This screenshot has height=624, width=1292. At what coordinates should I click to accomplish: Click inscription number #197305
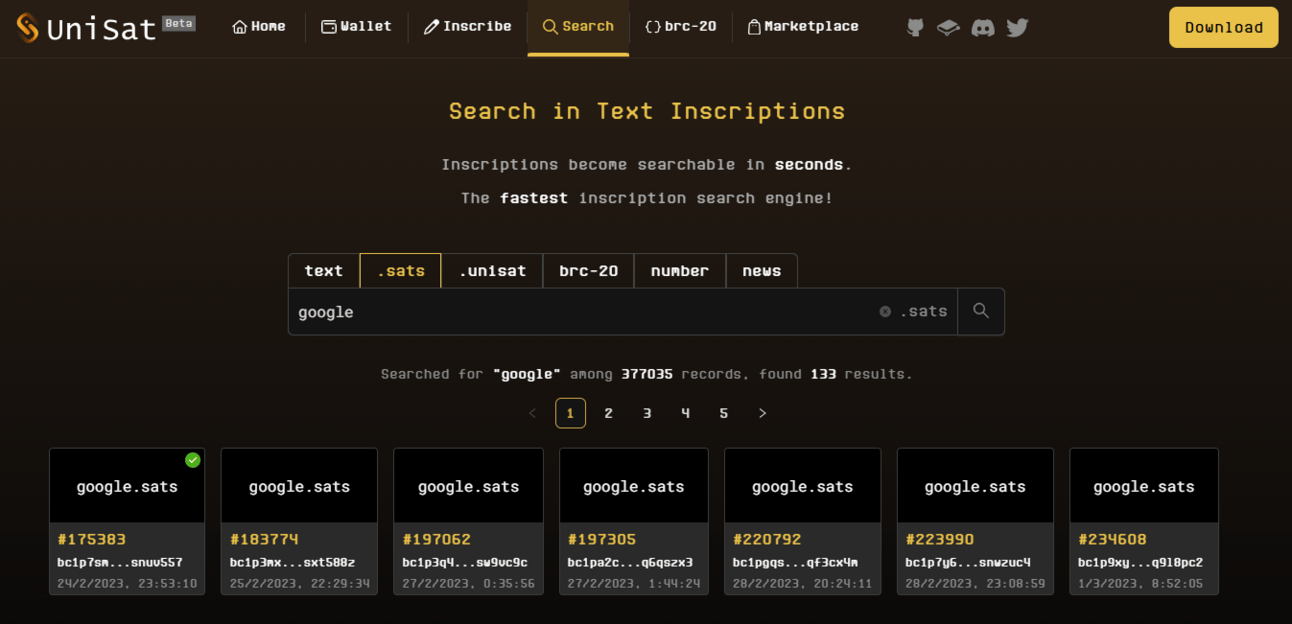602,540
